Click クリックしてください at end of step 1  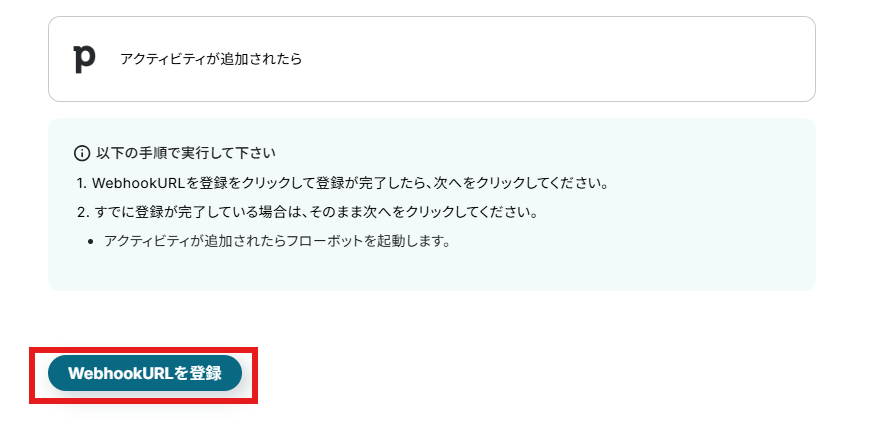coord(545,183)
